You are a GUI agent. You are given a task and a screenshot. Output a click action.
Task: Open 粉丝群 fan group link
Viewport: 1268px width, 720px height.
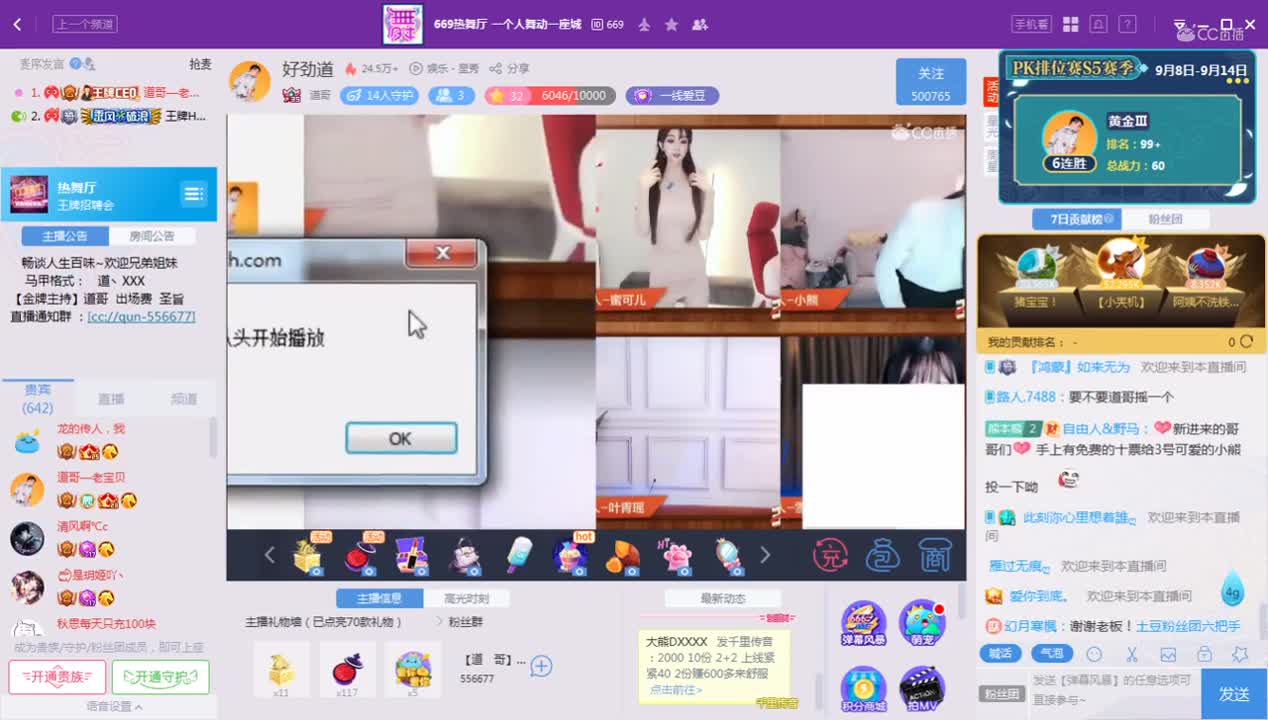[x=464, y=622]
